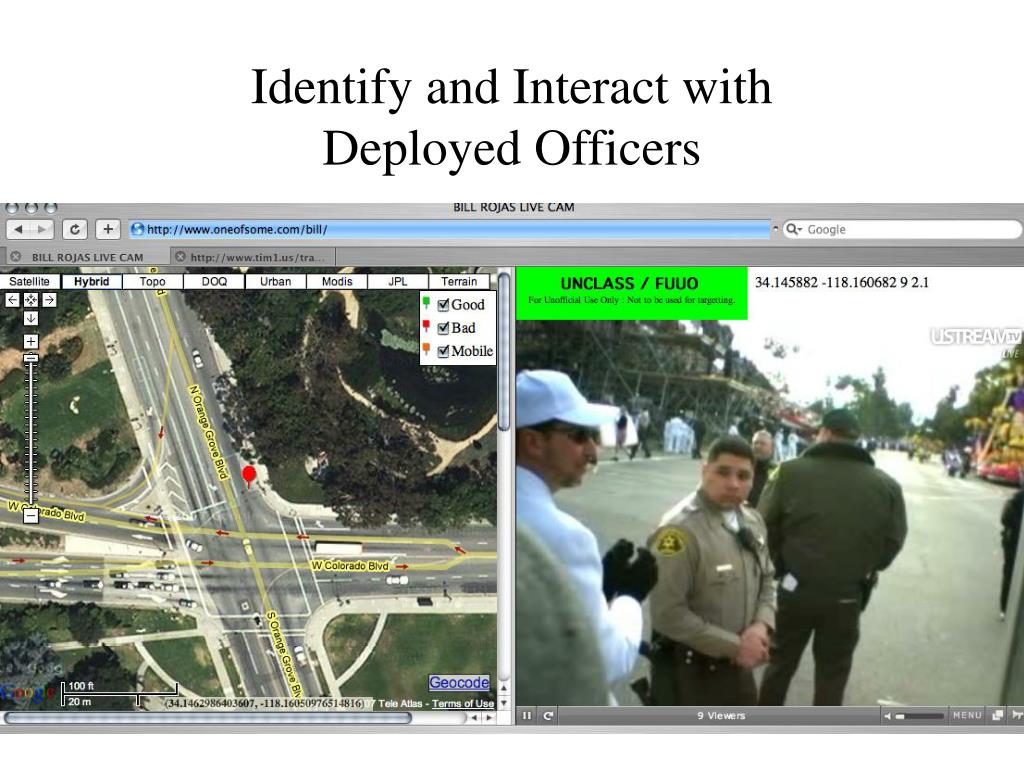Reload the Ustream video stream
The width and height of the screenshot is (1024, 768).
(549, 716)
